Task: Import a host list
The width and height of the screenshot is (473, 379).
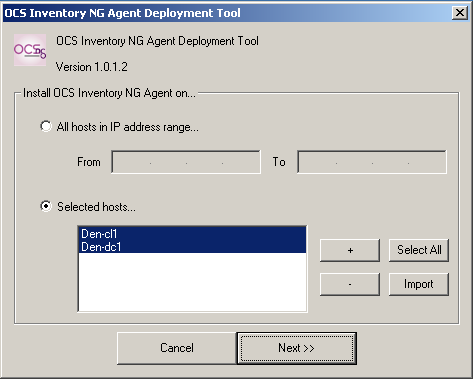Action: pyautogui.click(x=419, y=284)
